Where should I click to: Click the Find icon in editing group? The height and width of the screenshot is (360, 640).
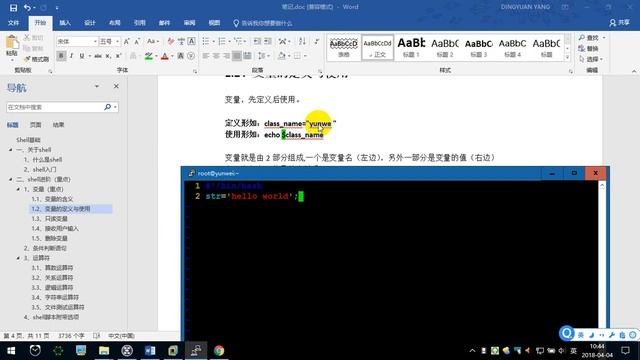[x=582, y=38]
